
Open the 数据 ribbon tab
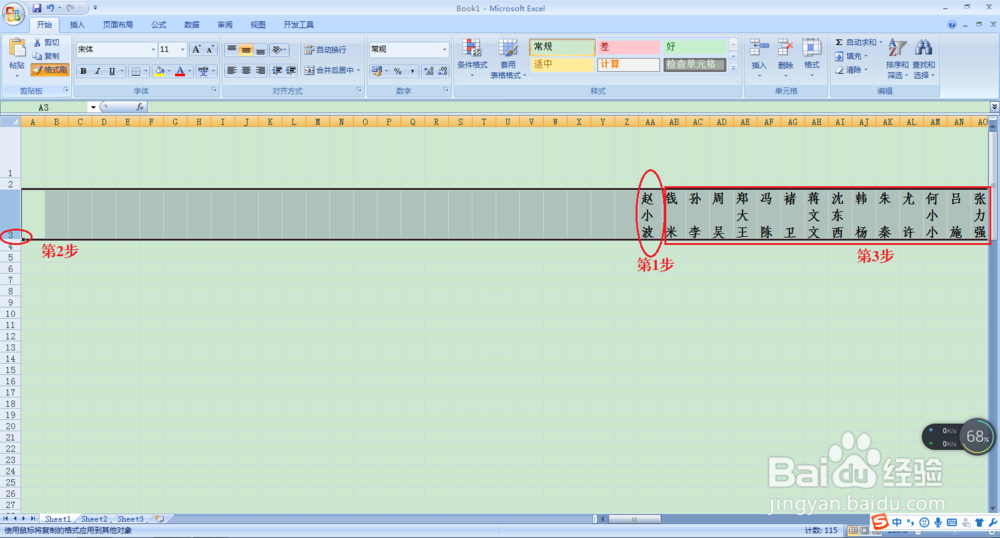(x=191, y=25)
